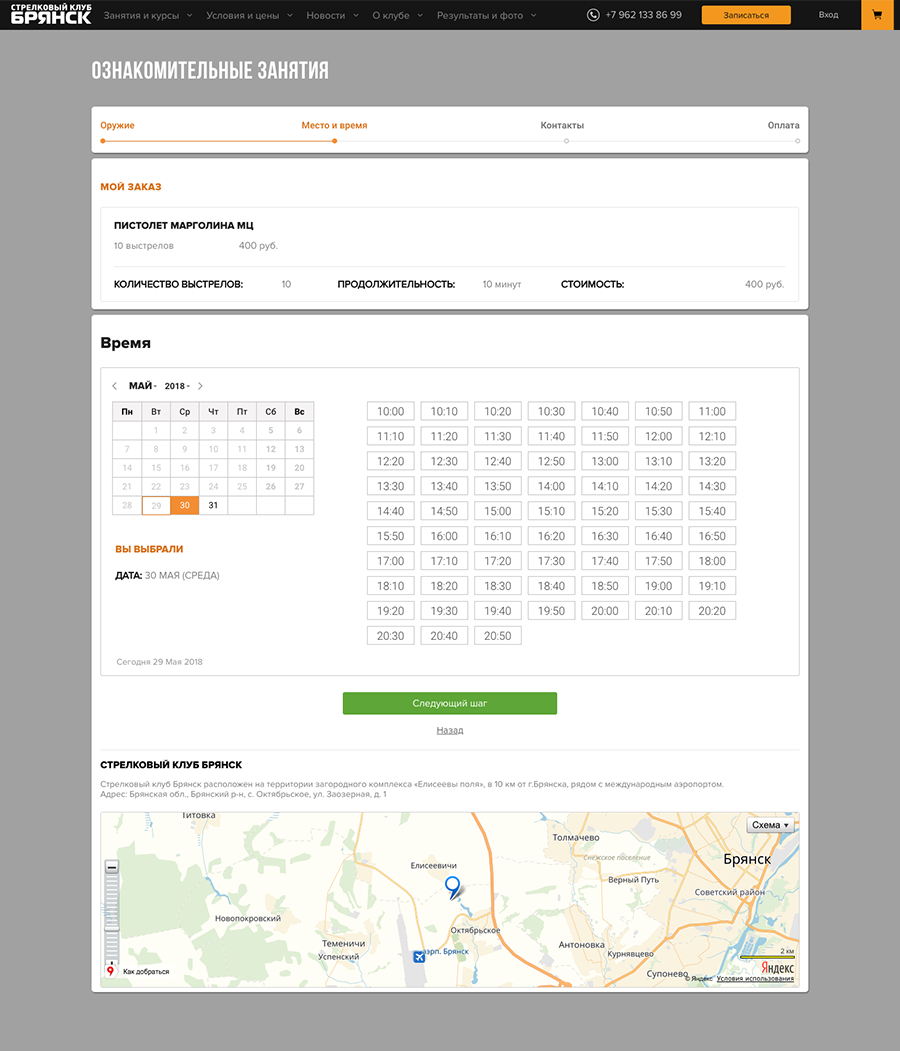Image resolution: width=900 pixels, height=1051 pixels.
Task: Expand Условия и цены menu
Action: 249,15
